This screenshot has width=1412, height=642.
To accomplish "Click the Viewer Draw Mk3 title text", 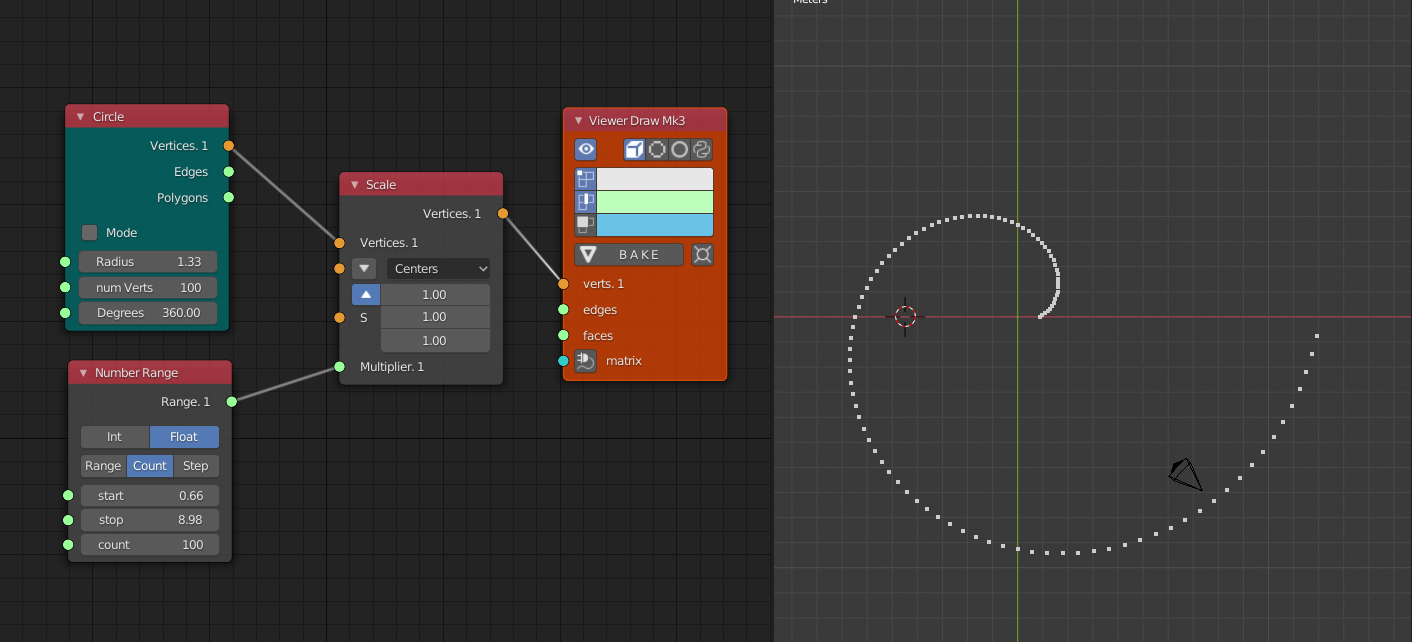I will tap(637, 121).
